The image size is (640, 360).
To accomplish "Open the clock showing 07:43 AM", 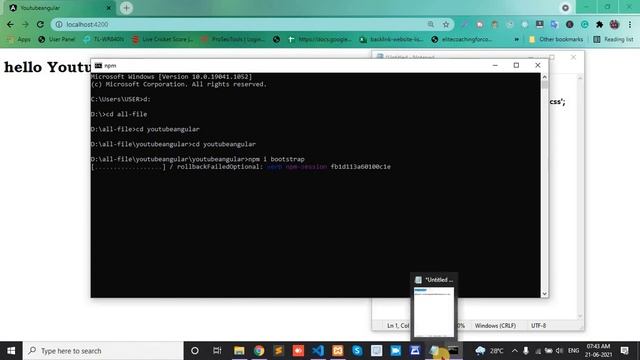I will click(598, 351).
